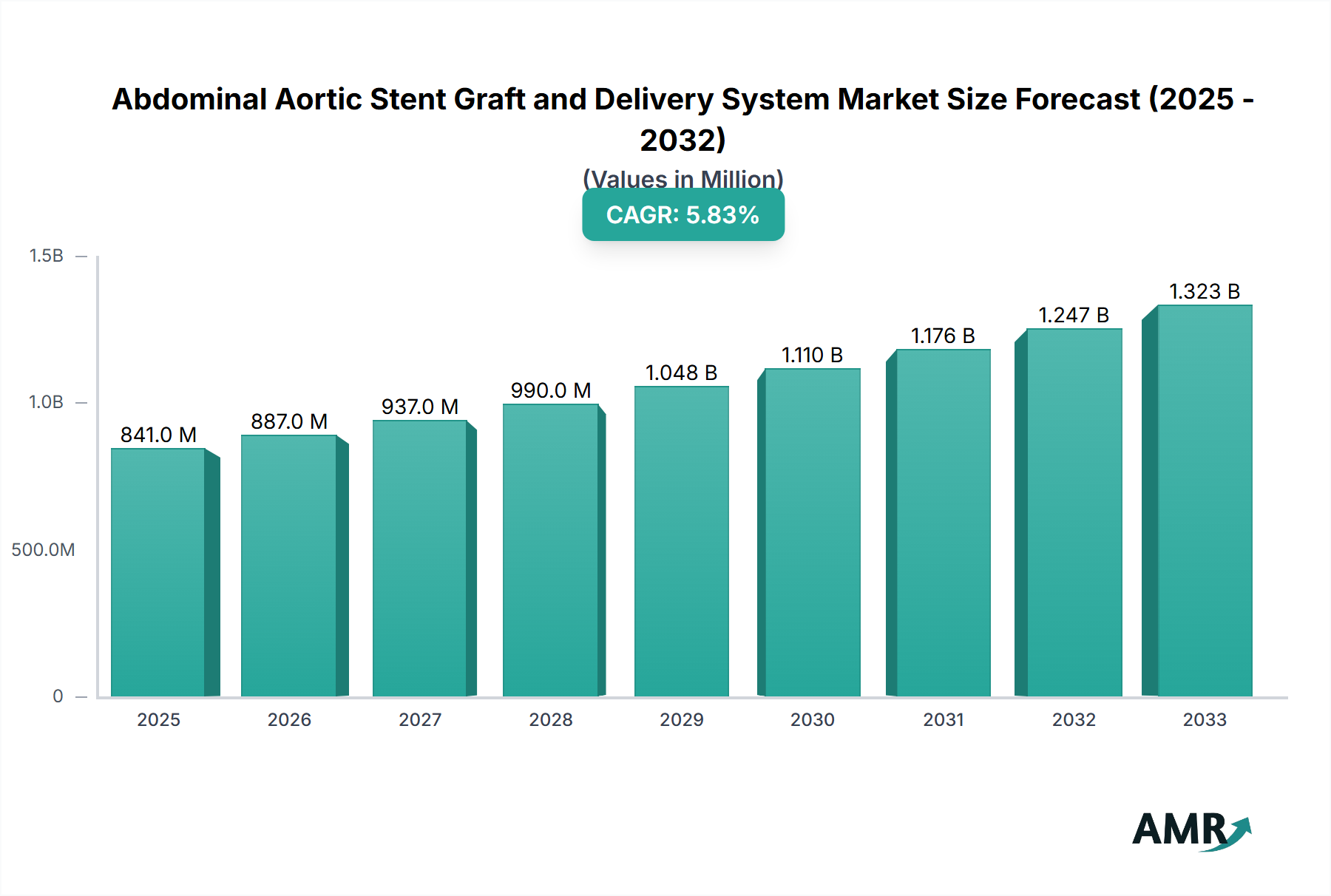Viewport: 1331px width, 896px height.
Task: Click the 500.0M axis label
Action: [x=41, y=549]
